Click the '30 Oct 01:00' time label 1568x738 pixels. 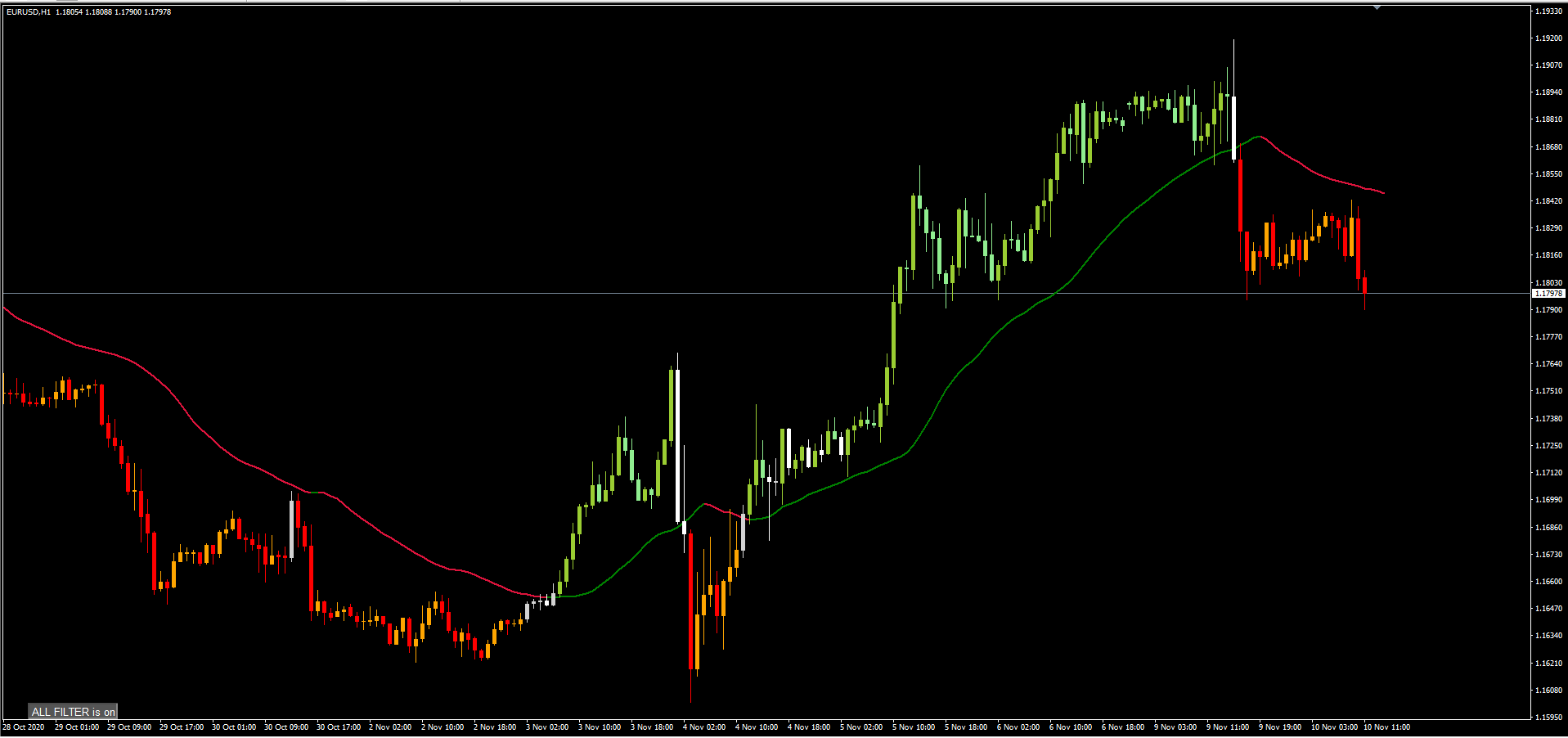coord(234,727)
